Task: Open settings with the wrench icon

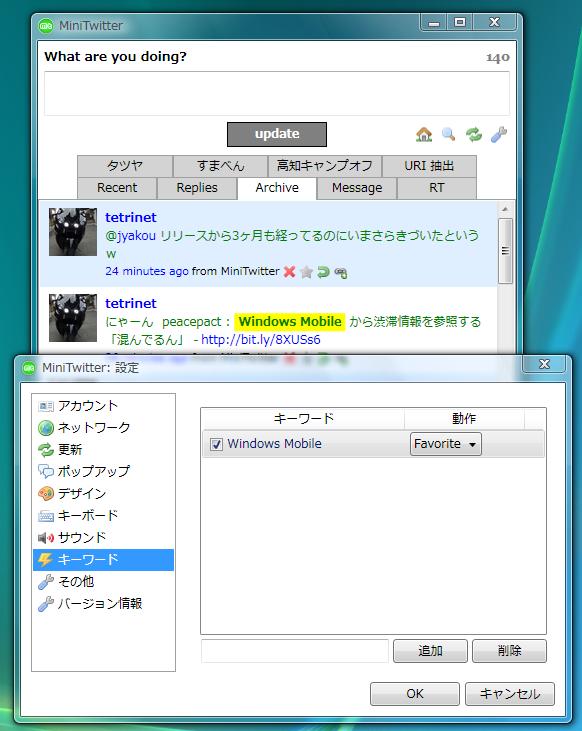Action: tap(499, 135)
